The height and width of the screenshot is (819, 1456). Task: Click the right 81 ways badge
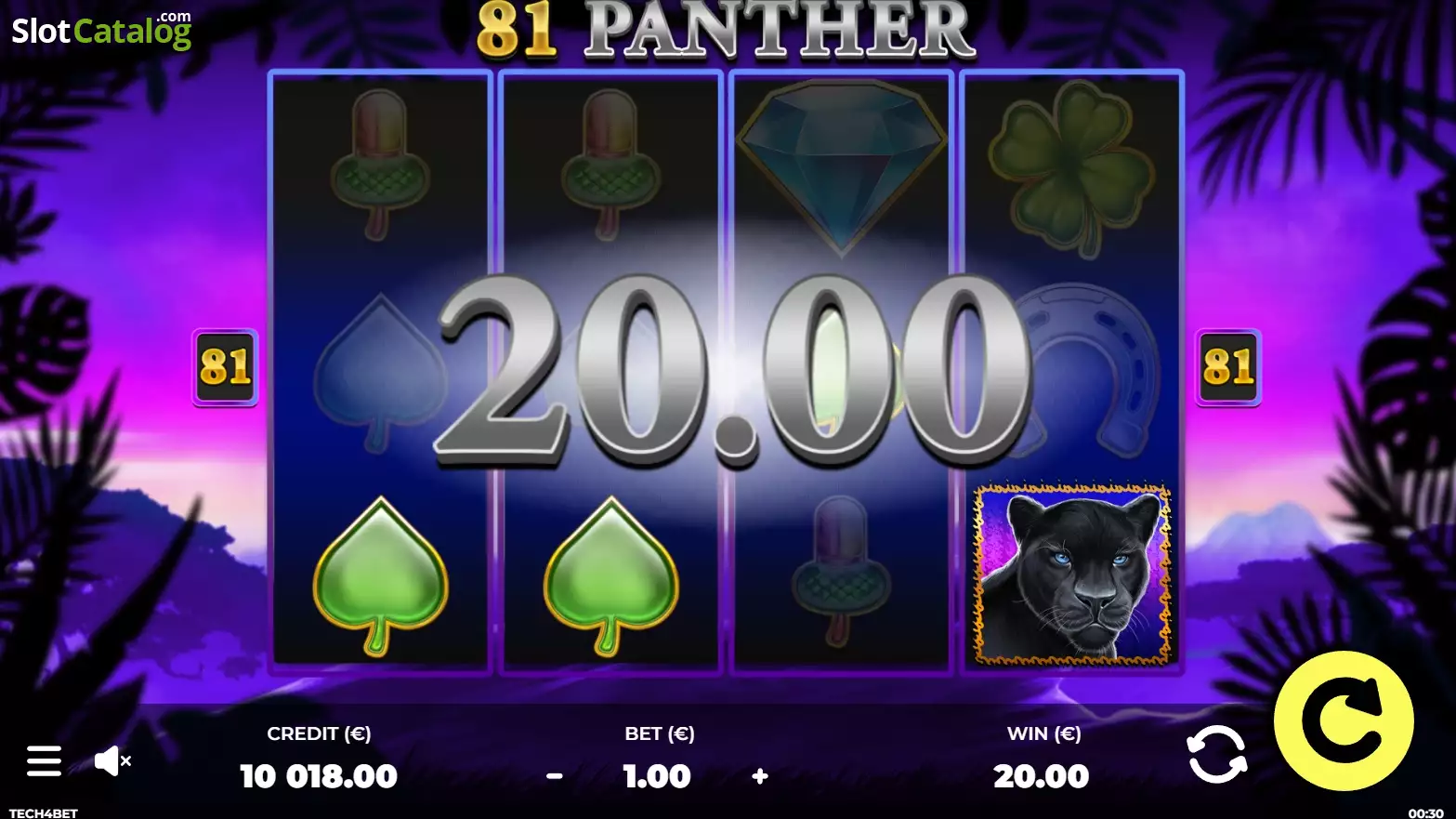pos(1228,367)
